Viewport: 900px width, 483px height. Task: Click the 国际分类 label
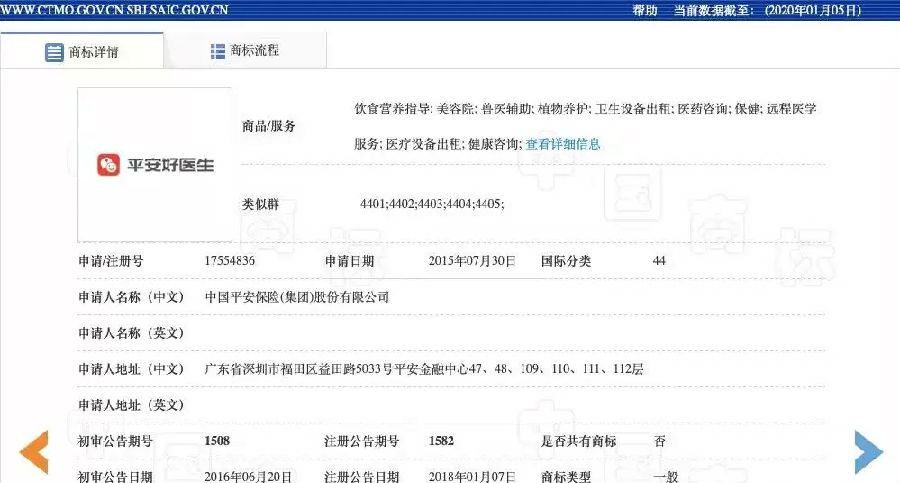point(566,261)
